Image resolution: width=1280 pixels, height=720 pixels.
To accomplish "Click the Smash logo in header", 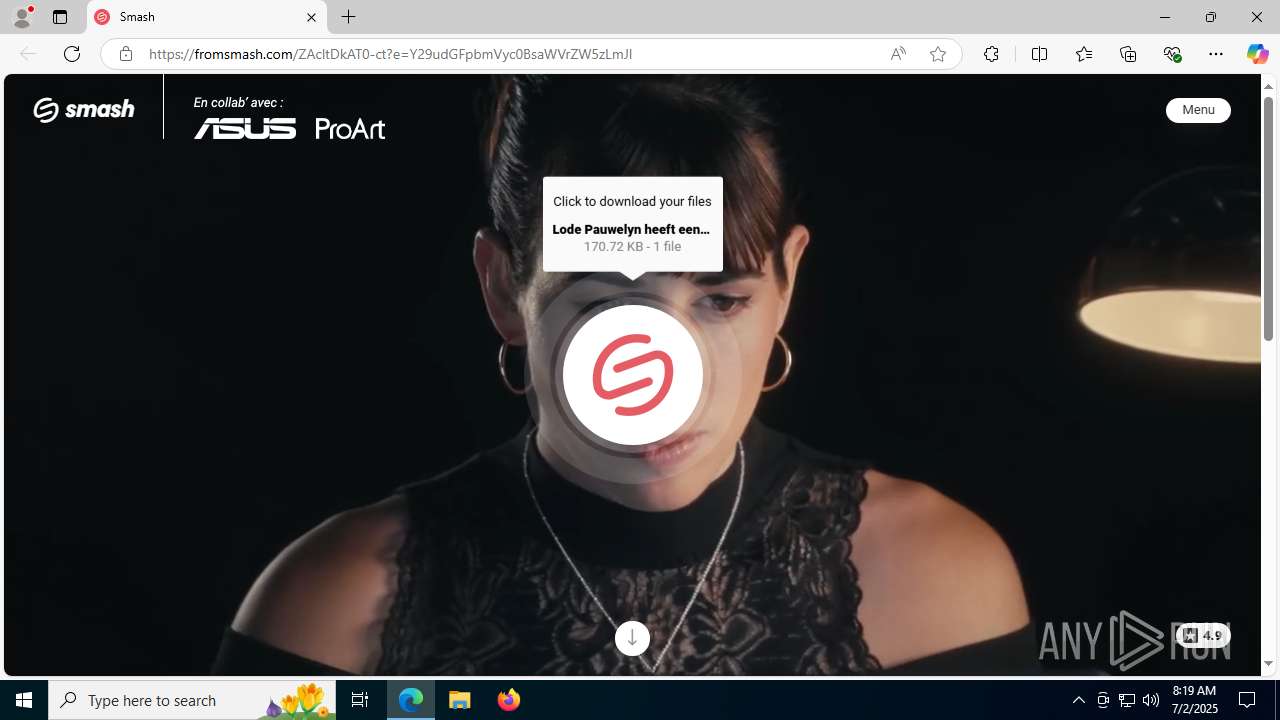I will click(84, 109).
